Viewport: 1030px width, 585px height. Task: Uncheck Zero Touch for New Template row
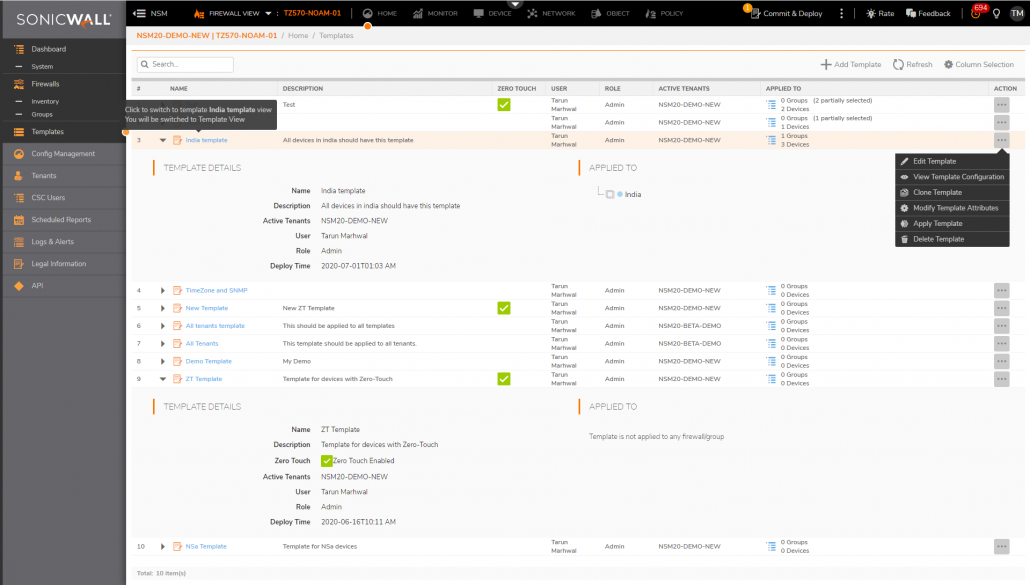click(504, 308)
